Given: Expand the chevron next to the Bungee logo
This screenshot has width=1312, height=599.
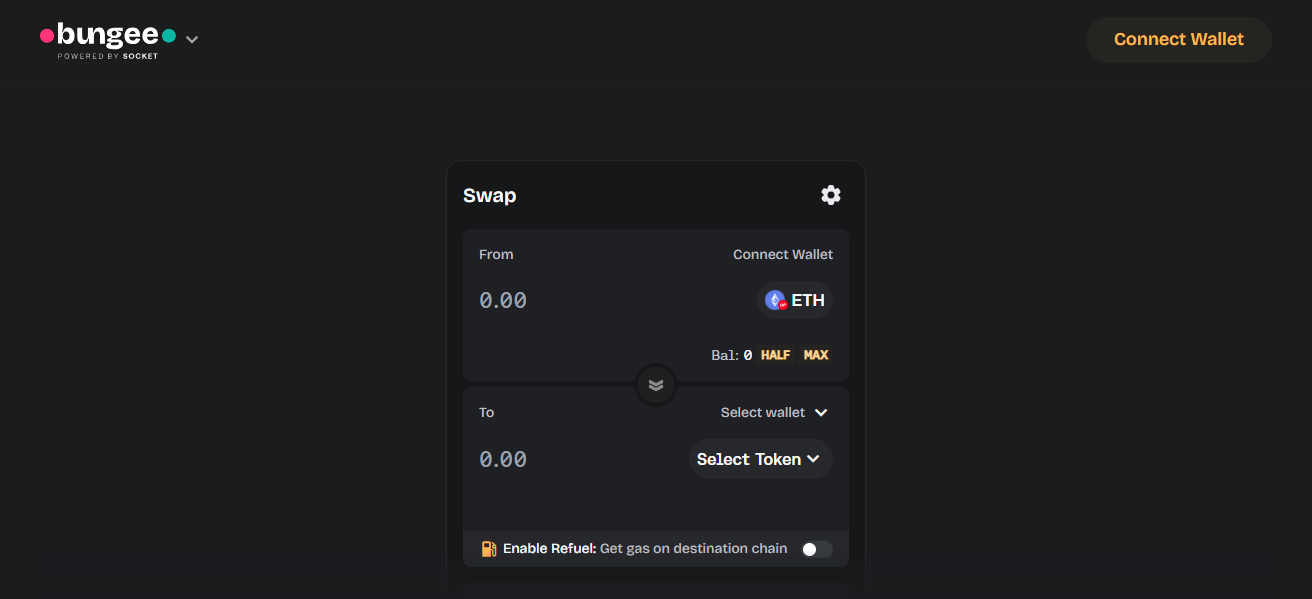Looking at the screenshot, I should click(x=191, y=39).
